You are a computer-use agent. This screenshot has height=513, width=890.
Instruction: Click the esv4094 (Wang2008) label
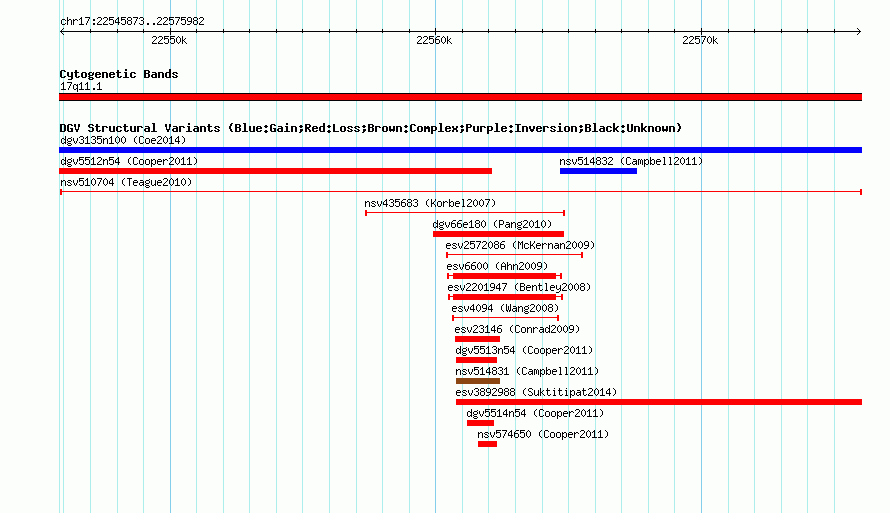pos(505,308)
